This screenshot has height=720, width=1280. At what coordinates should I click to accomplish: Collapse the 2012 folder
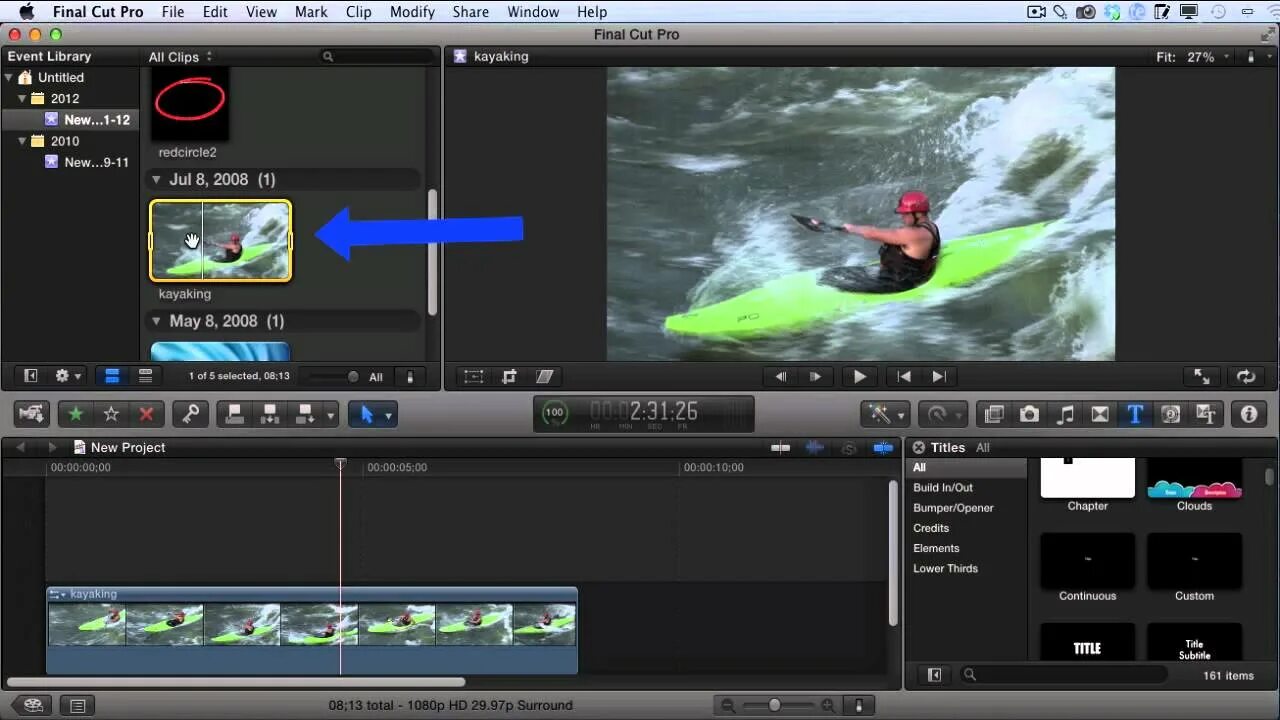pos(23,99)
